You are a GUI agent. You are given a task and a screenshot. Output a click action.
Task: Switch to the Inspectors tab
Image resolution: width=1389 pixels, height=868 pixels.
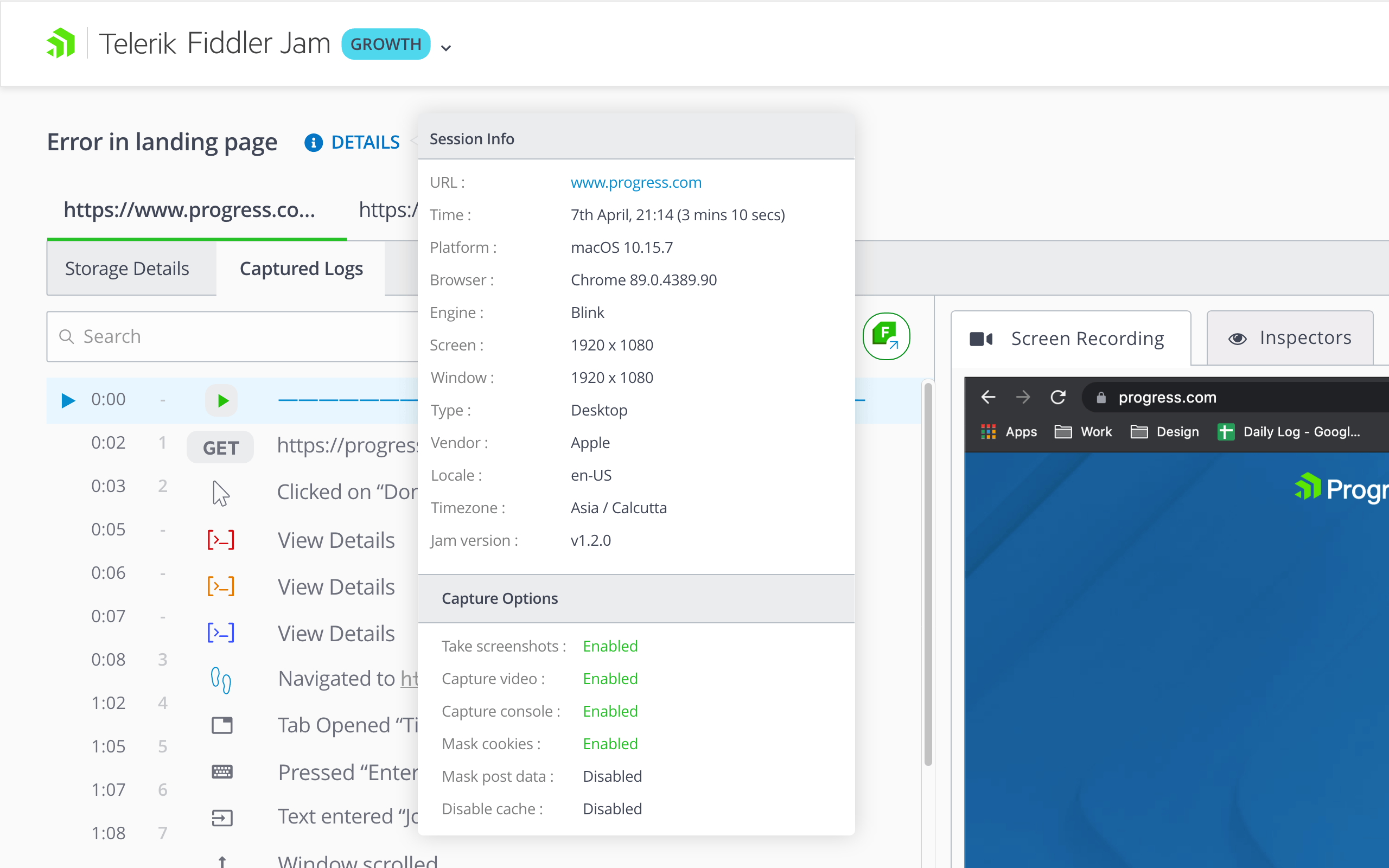pyautogui.click(x=1290, y=338)
